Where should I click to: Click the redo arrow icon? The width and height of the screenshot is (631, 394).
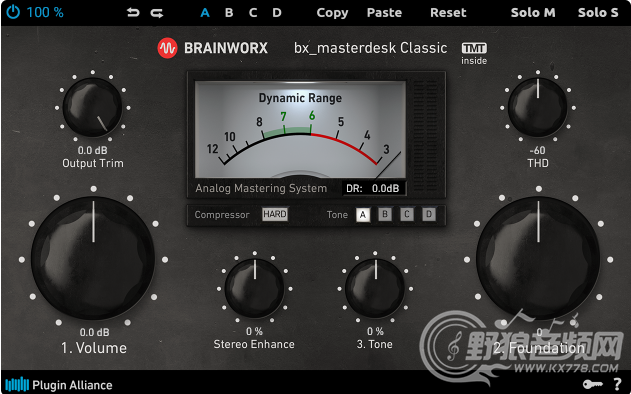coord(157,13)
